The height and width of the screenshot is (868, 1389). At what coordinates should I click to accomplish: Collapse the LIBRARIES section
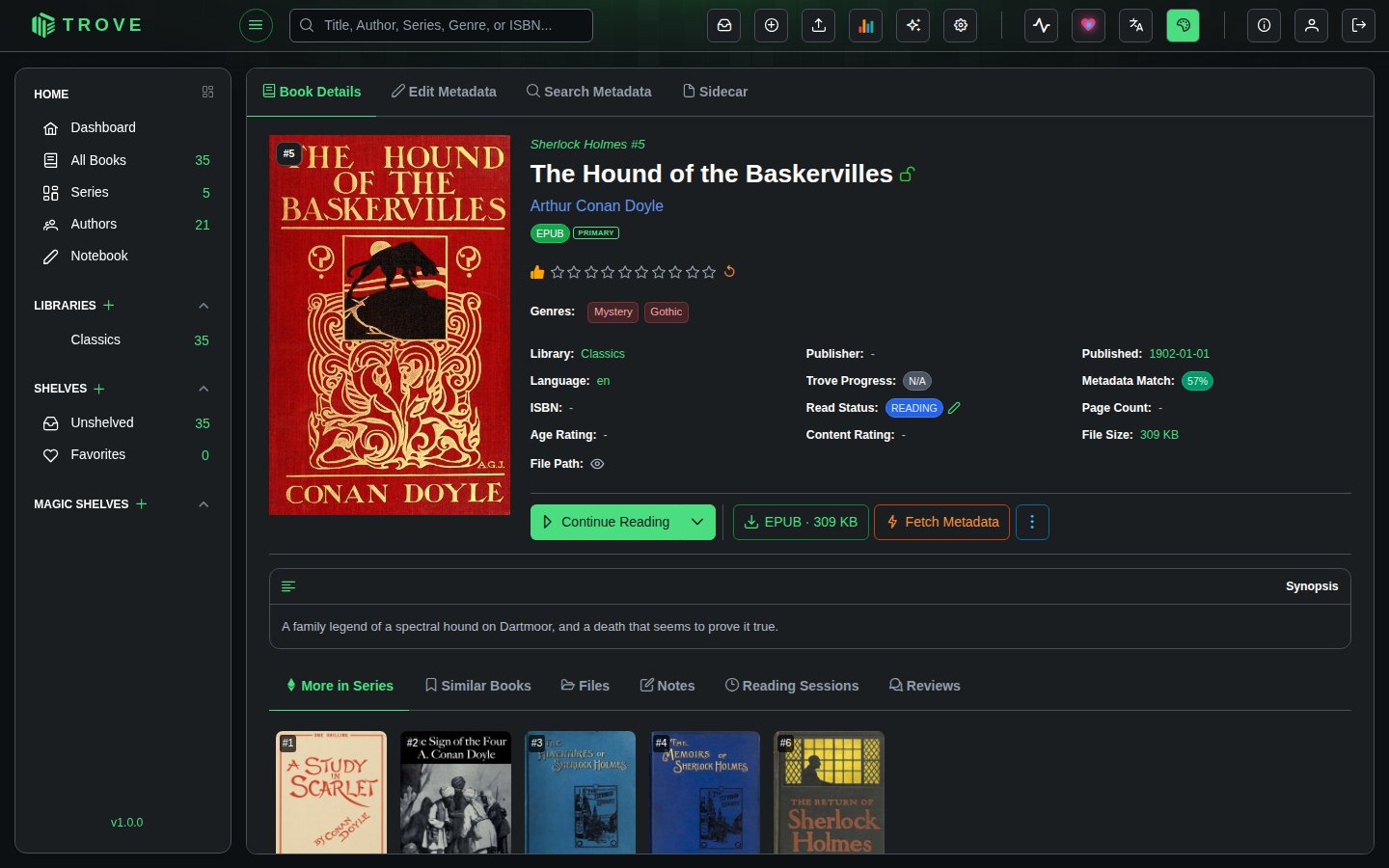click(x=204, y=306)
